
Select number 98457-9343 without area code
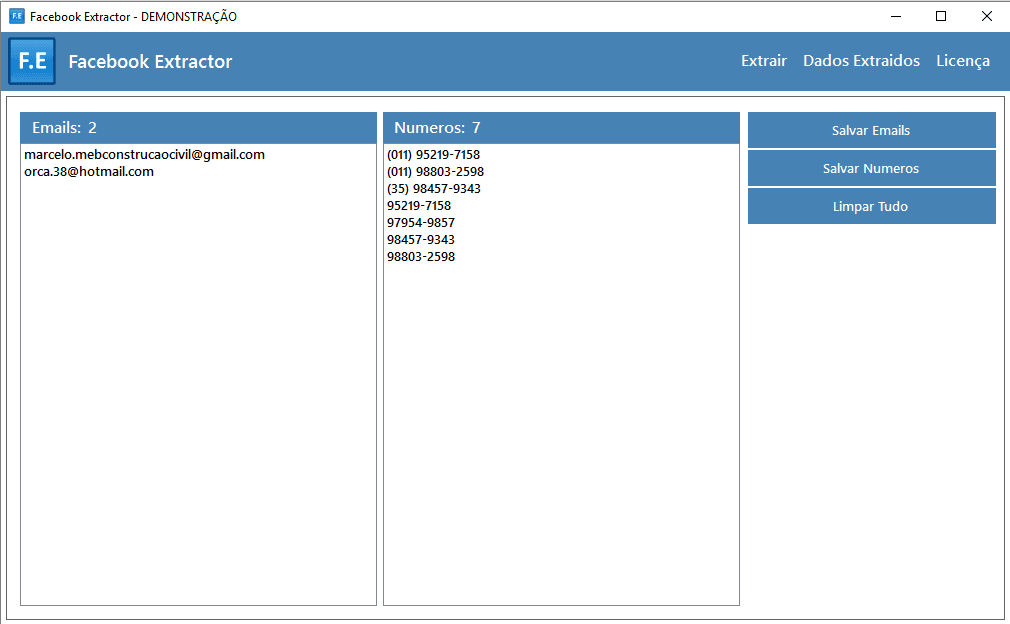click(x=421, y=240)
